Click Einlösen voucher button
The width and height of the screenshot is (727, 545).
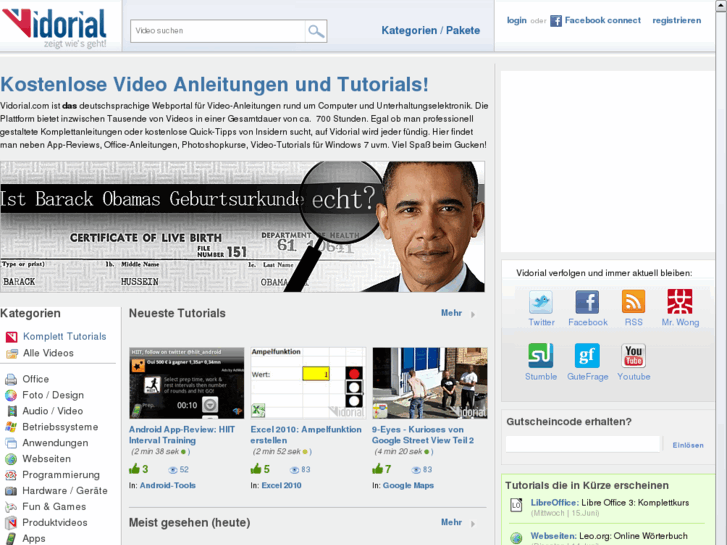click(x=688, y=445)
